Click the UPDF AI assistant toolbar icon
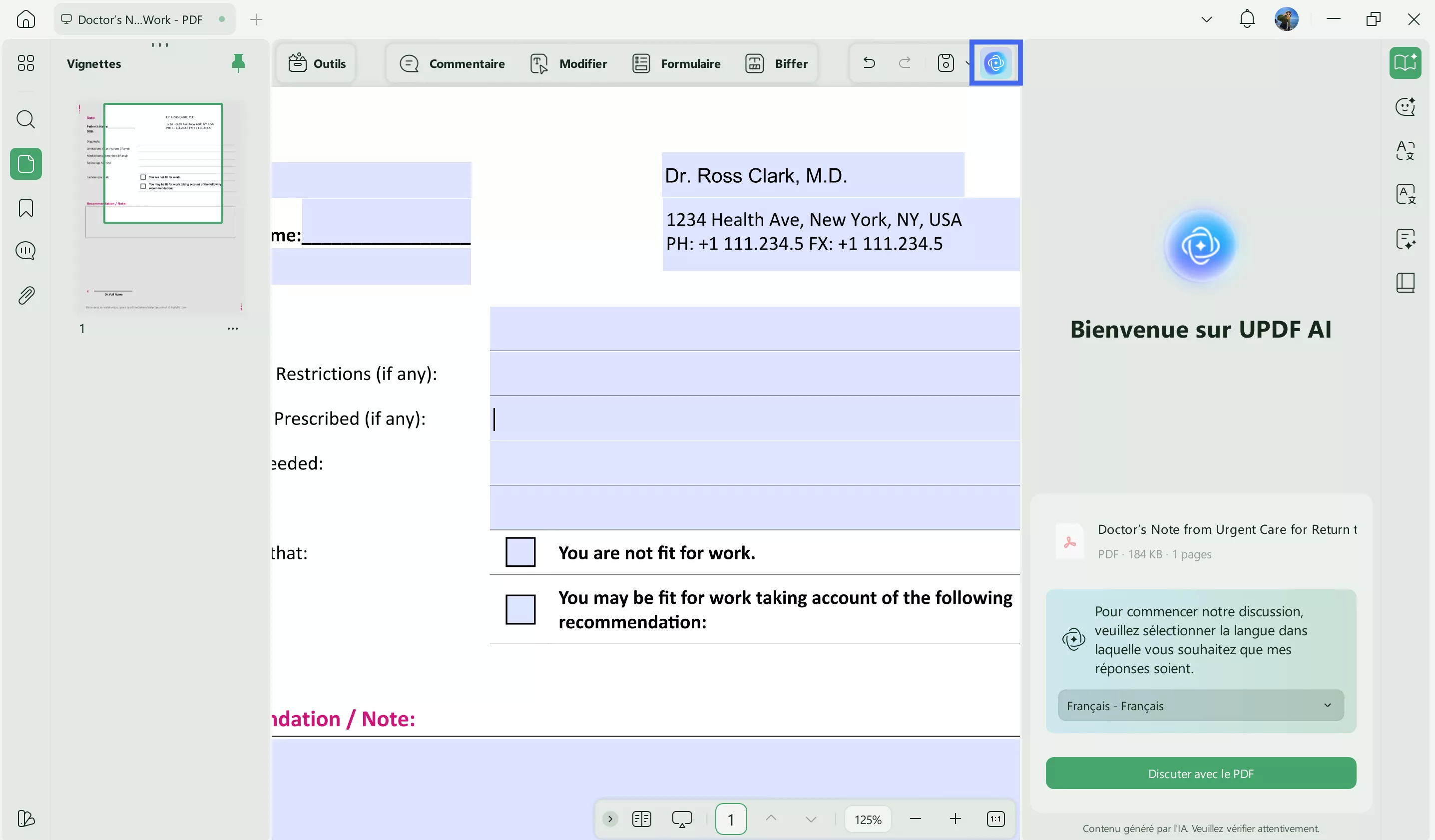 tap(995, 62)
